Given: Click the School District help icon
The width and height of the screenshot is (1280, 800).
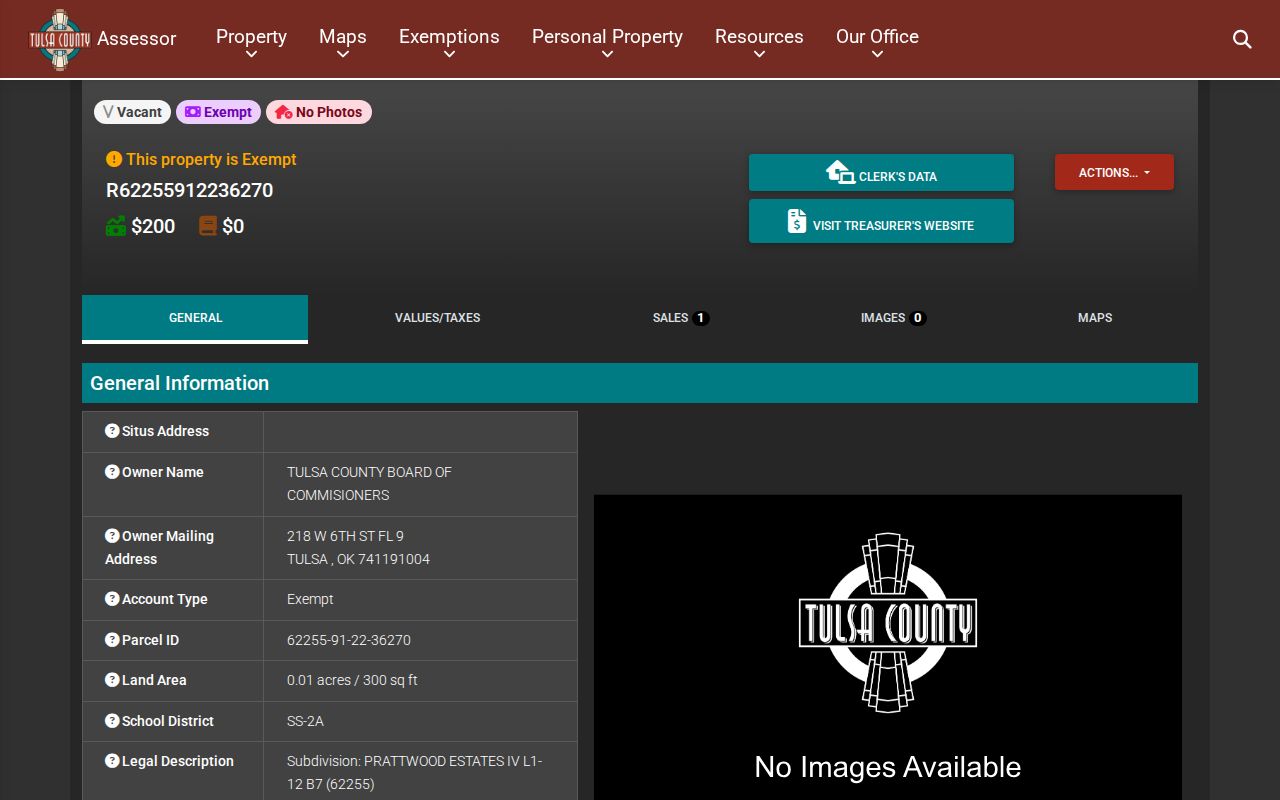Looking at the screenshot, I should pos(112,721).
